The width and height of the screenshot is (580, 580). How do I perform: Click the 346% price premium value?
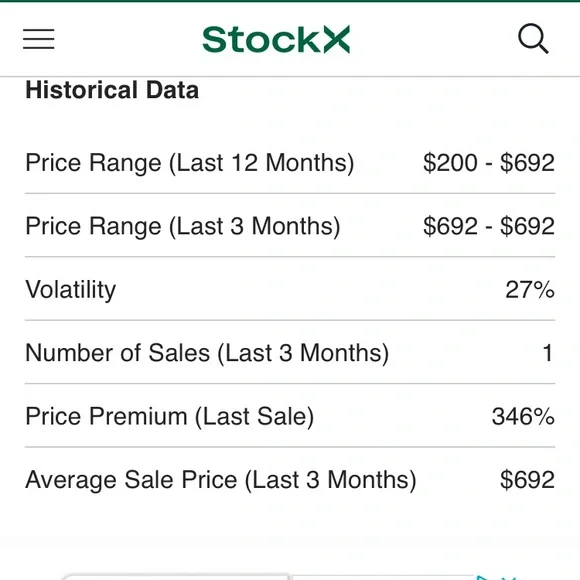coord(523,416)
